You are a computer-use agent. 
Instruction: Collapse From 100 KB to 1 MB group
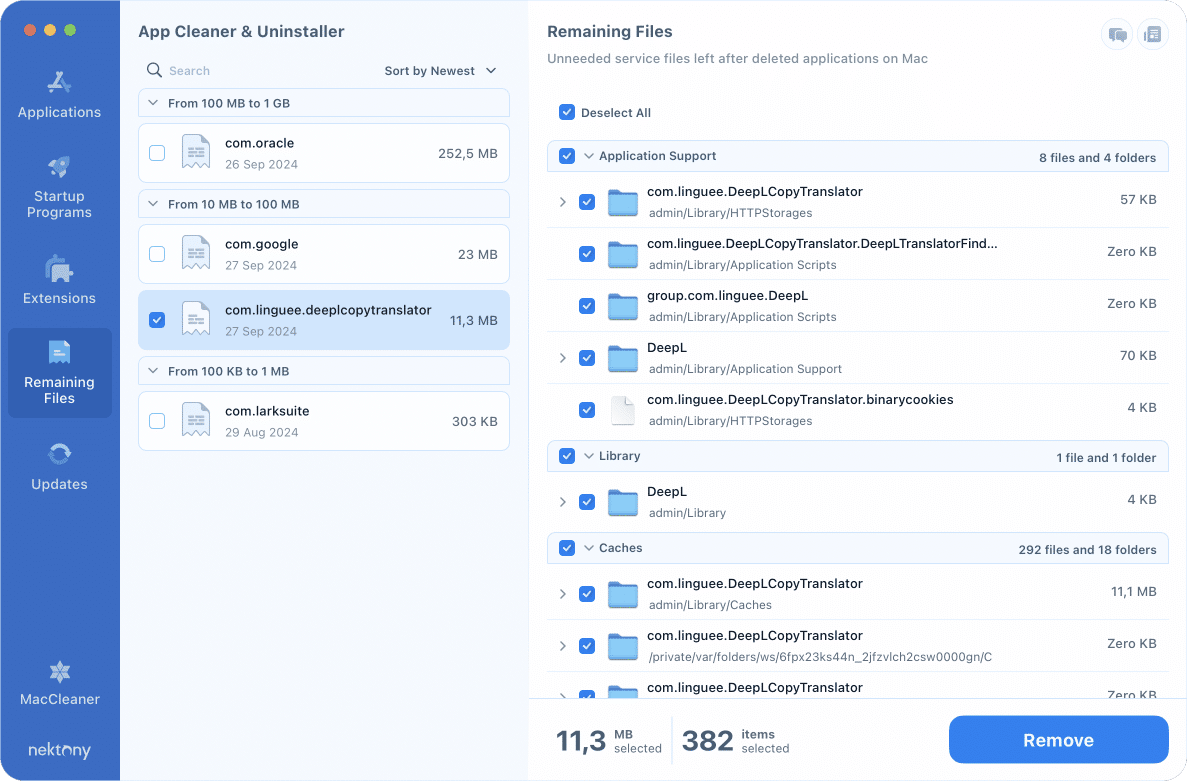(154, 371)
